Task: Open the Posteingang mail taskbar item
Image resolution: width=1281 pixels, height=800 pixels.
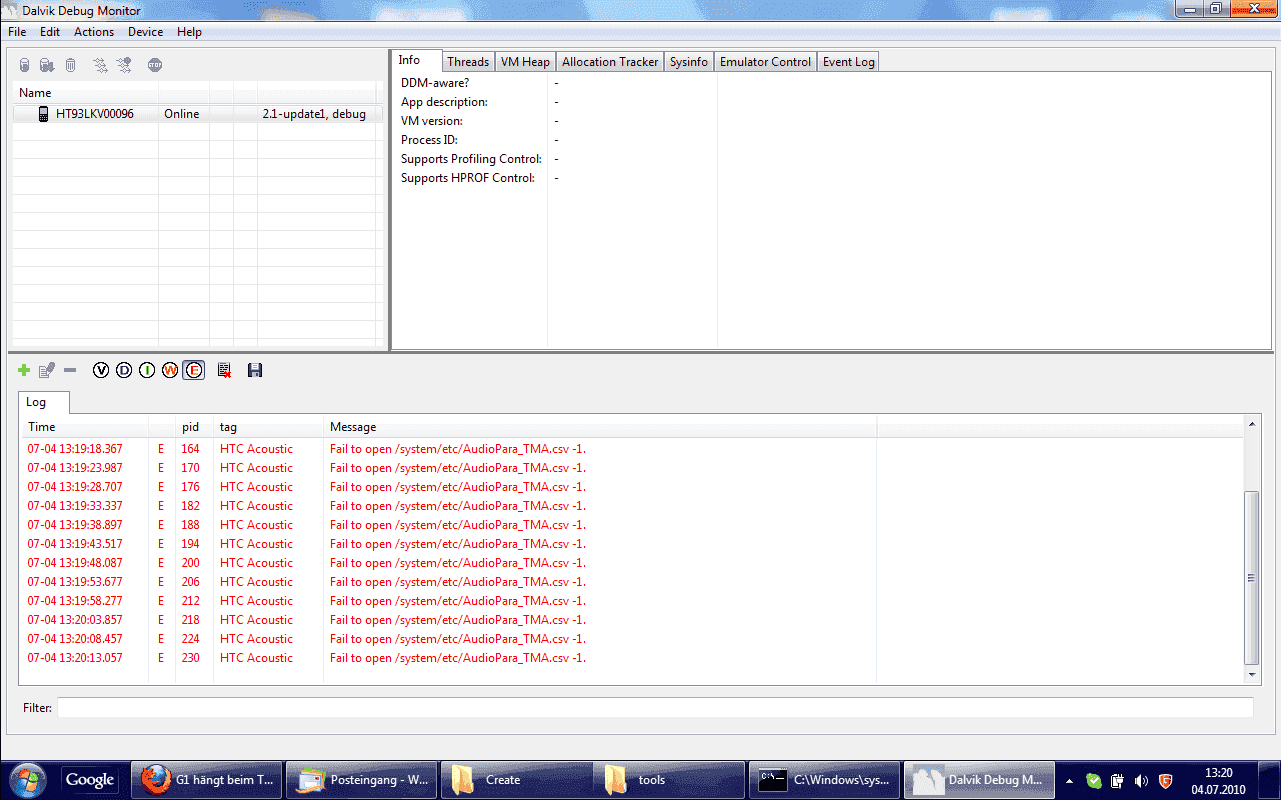Action: 361,780
